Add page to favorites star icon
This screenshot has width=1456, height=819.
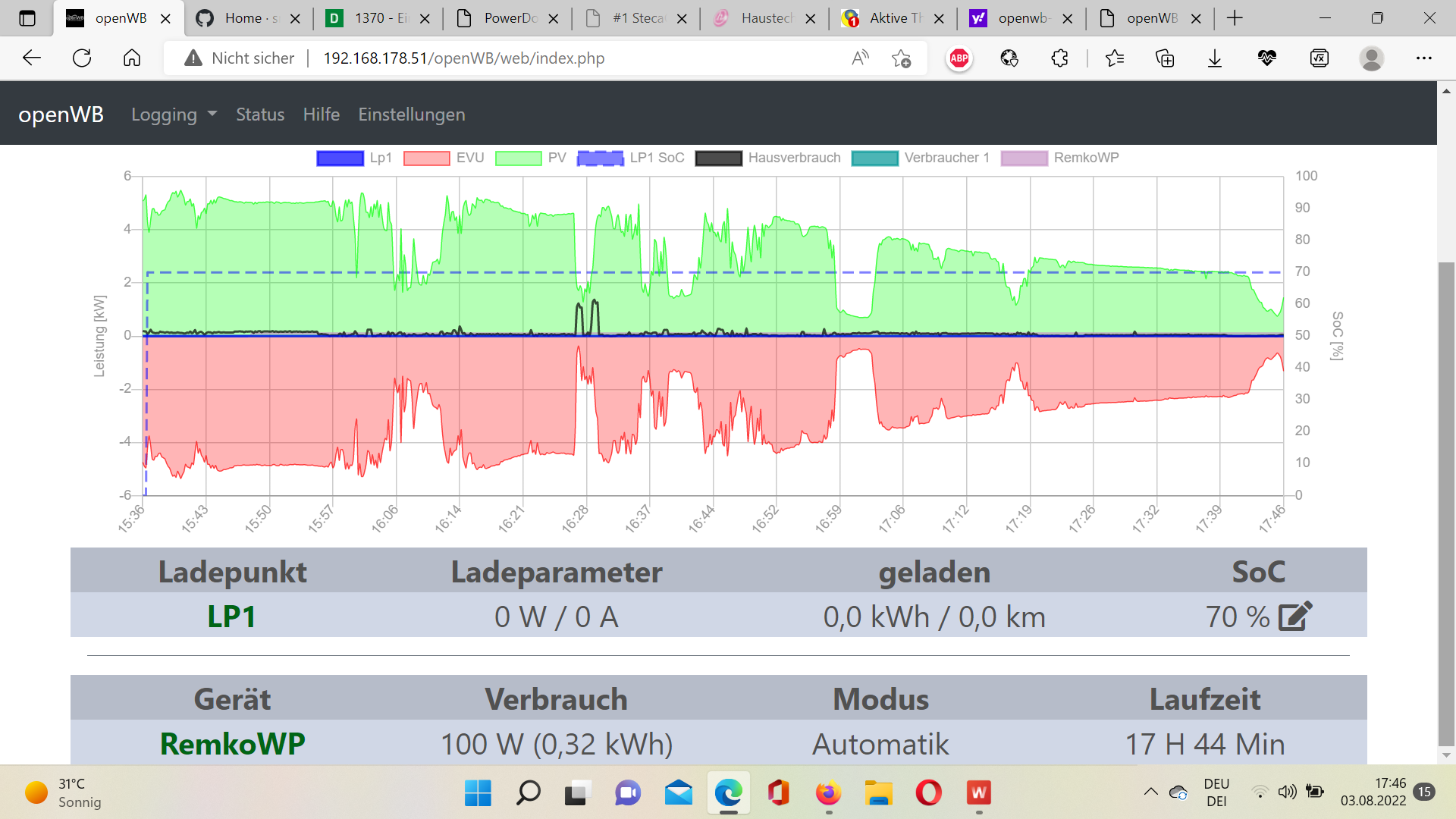(x=901, y=58)
